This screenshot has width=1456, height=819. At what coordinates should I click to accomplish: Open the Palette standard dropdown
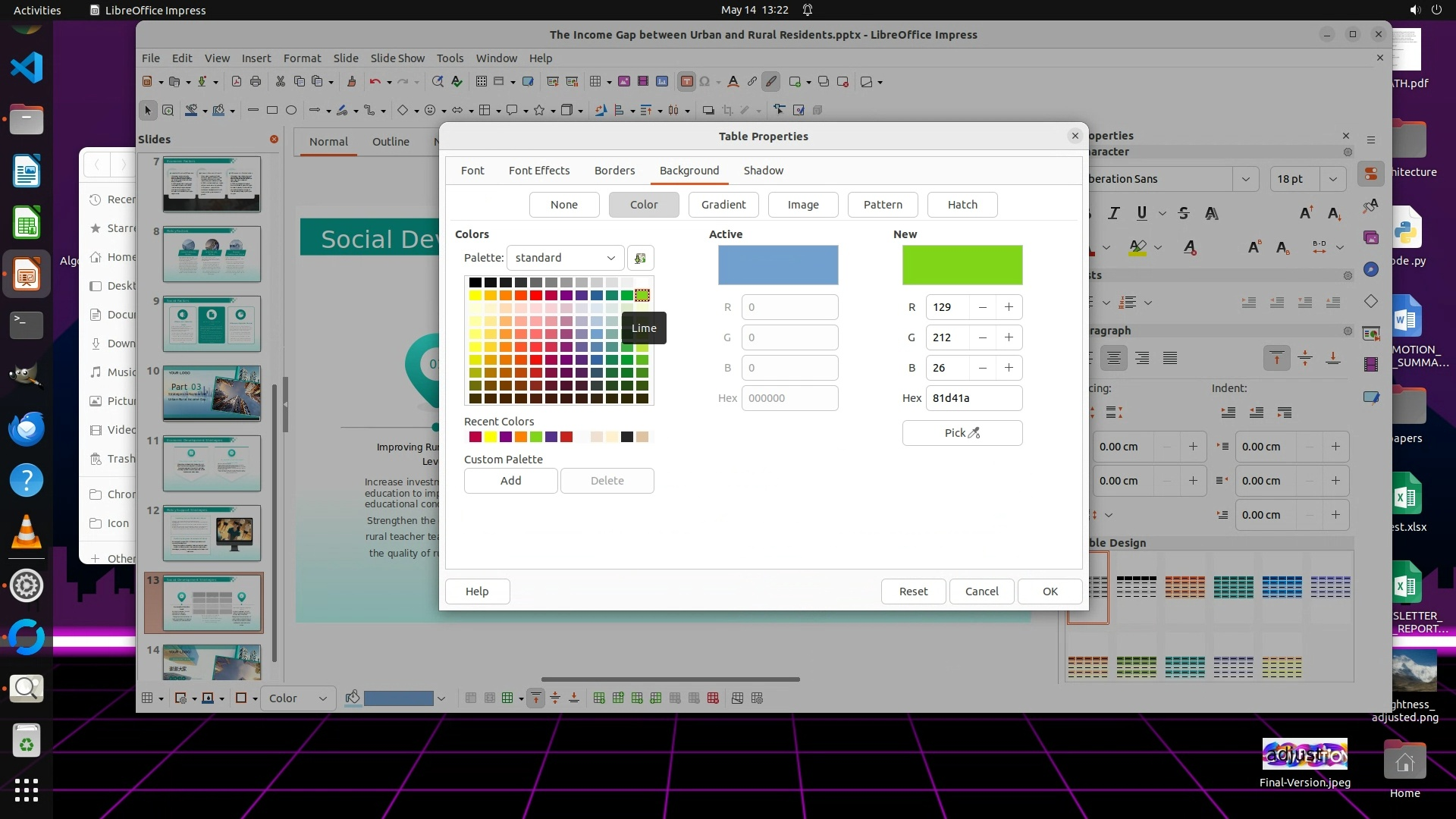[x=565, y=258]
